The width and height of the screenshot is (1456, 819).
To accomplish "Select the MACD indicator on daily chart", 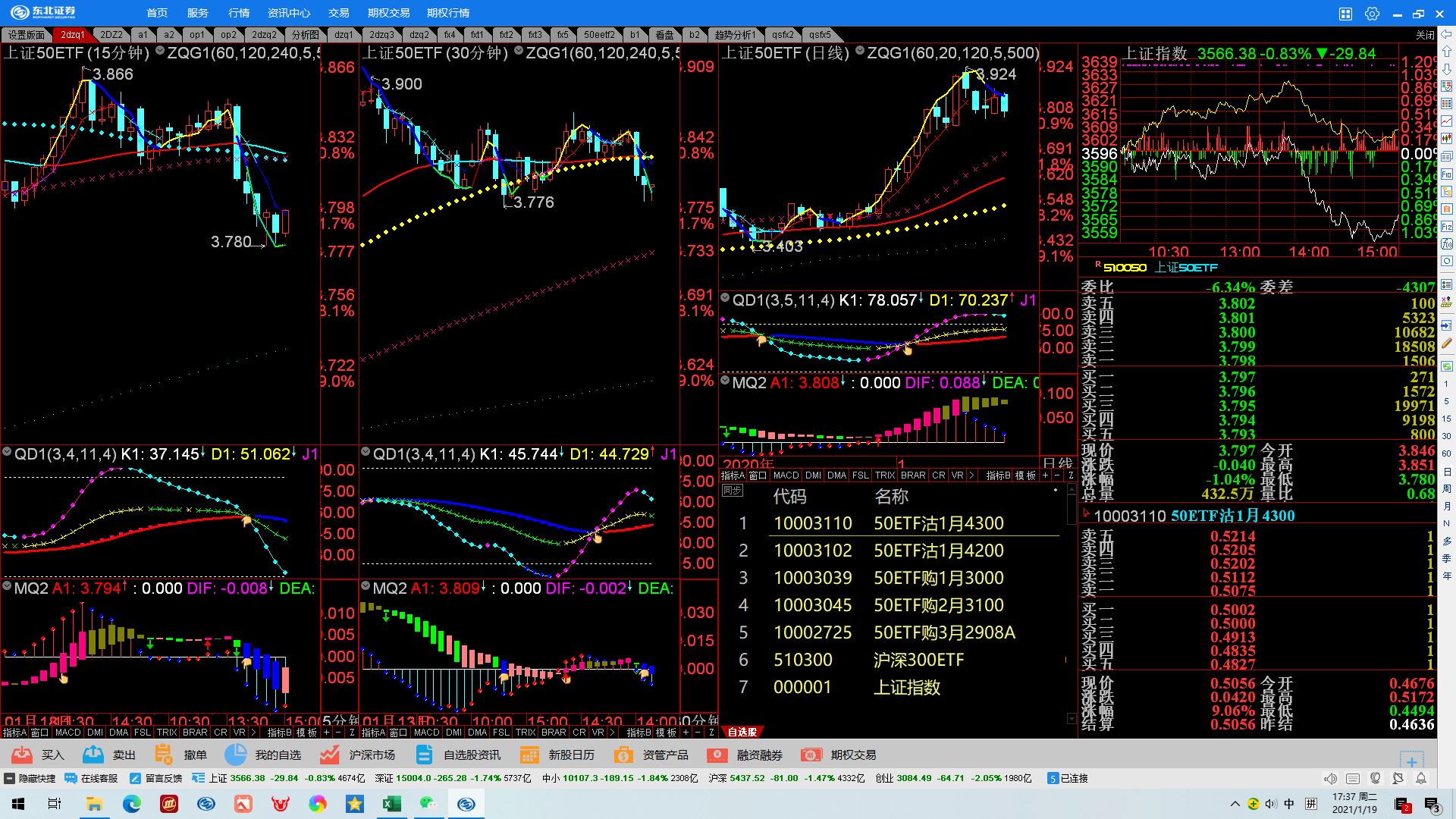I will coord(786,475).
